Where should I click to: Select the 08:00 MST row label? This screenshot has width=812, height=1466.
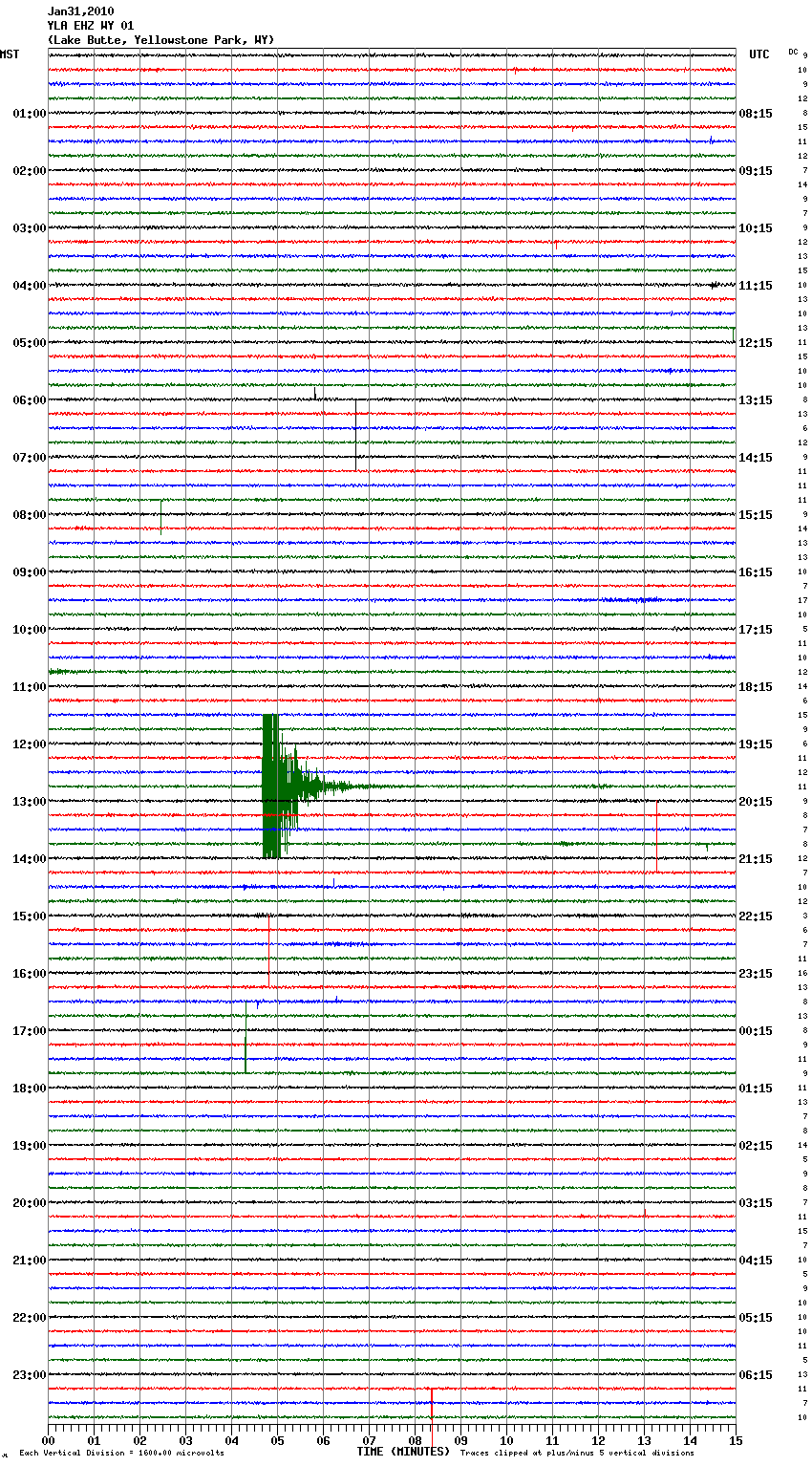pos(30,515)
